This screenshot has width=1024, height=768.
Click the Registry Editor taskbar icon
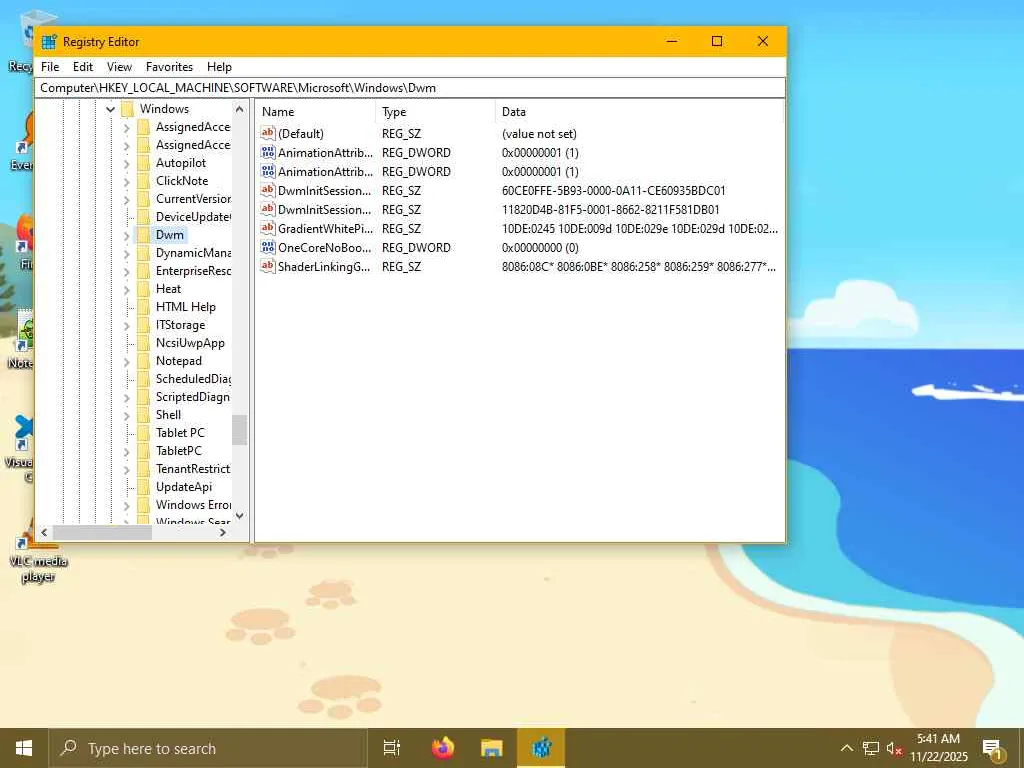[x=541, y=748]
